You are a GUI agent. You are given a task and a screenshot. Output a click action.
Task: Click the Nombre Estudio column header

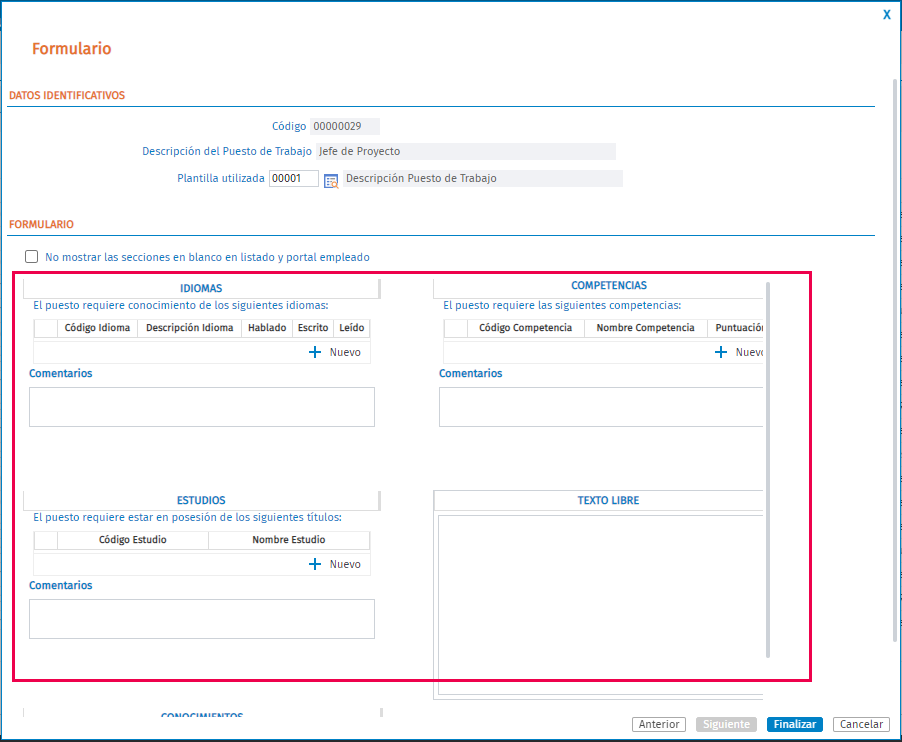click(289, 540)
